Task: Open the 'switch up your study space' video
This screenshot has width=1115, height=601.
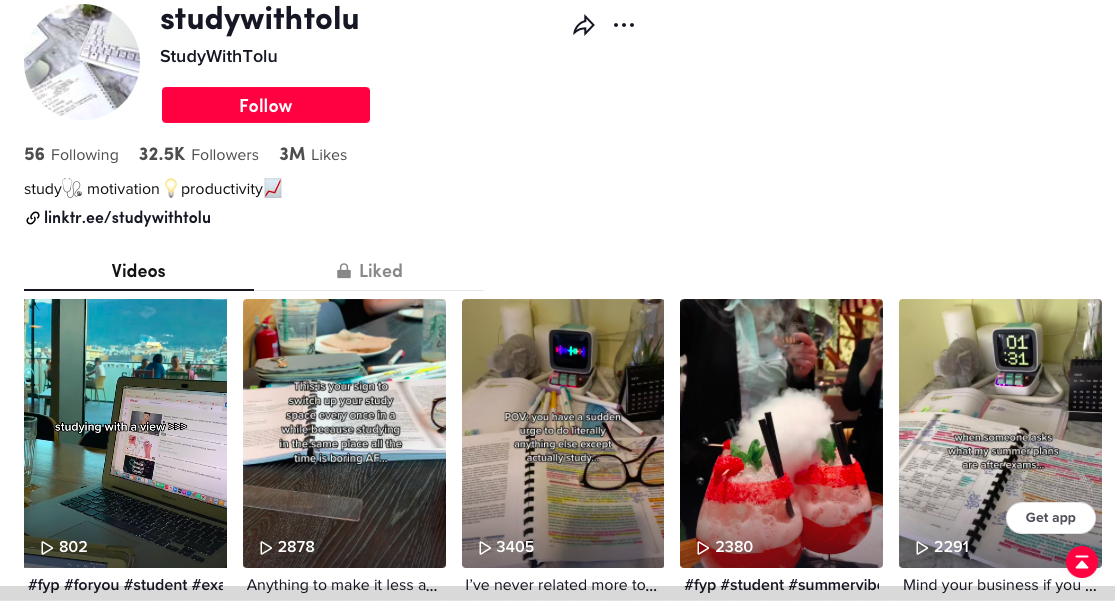Action: pos(344,433)
